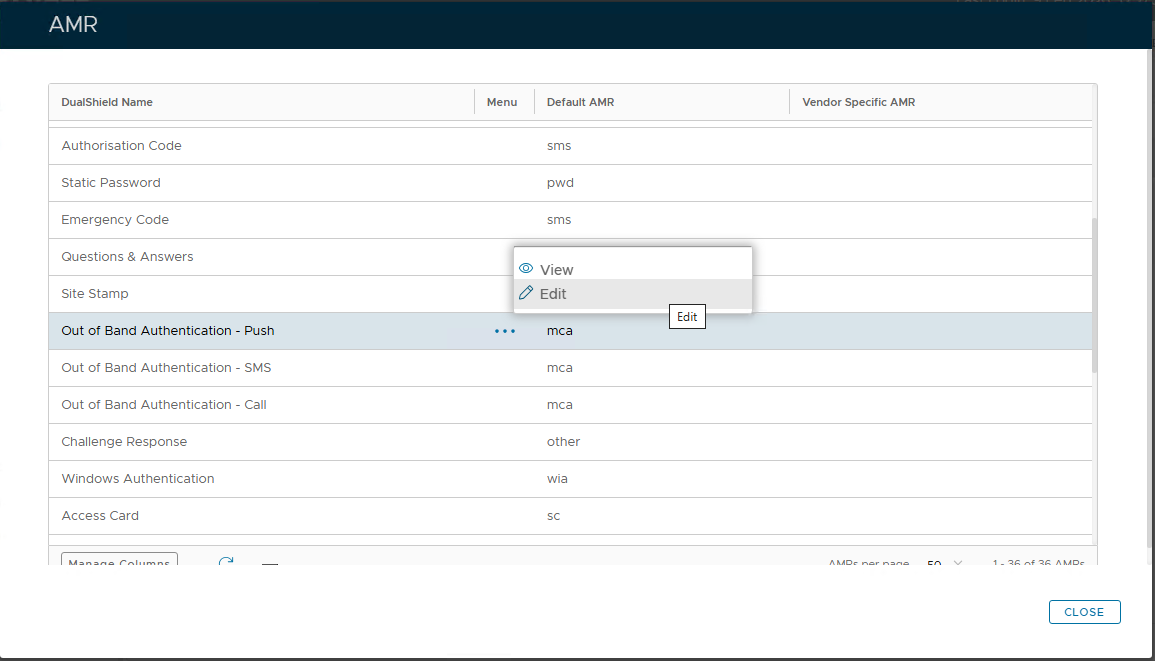Sort by the Default AMR column header
Viewport: 1155px width, 661px height.
(x=580, y=102)
